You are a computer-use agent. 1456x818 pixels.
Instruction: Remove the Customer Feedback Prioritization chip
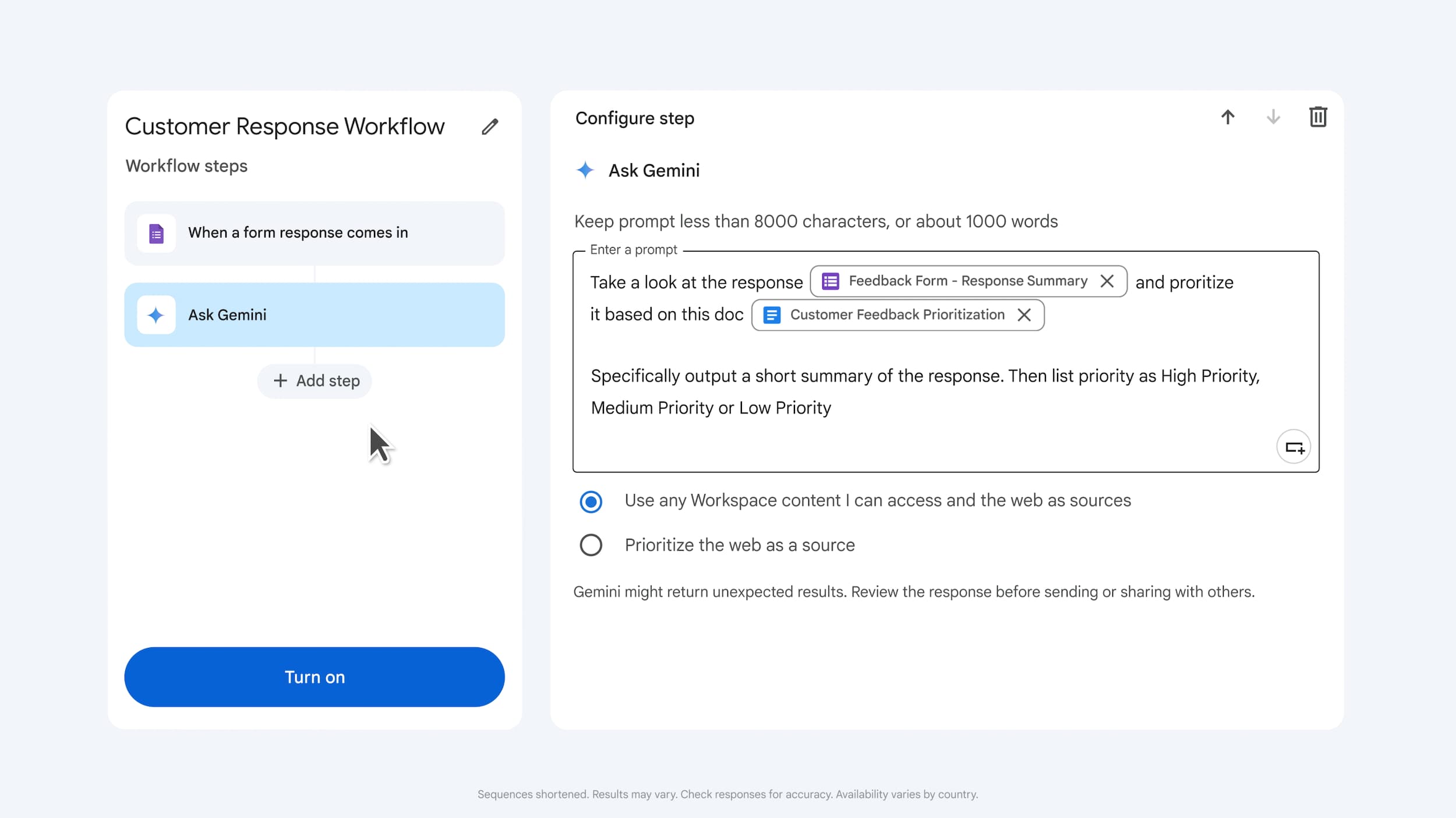[1025, 315]
